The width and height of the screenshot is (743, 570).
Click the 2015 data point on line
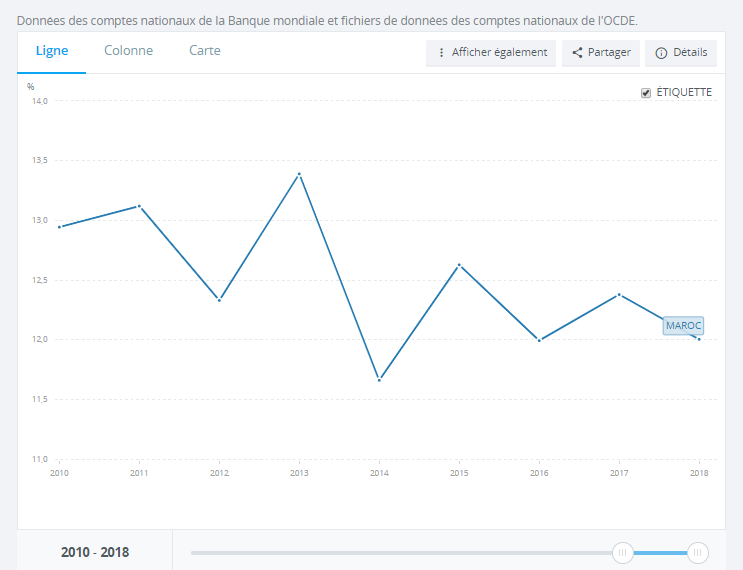459,265
